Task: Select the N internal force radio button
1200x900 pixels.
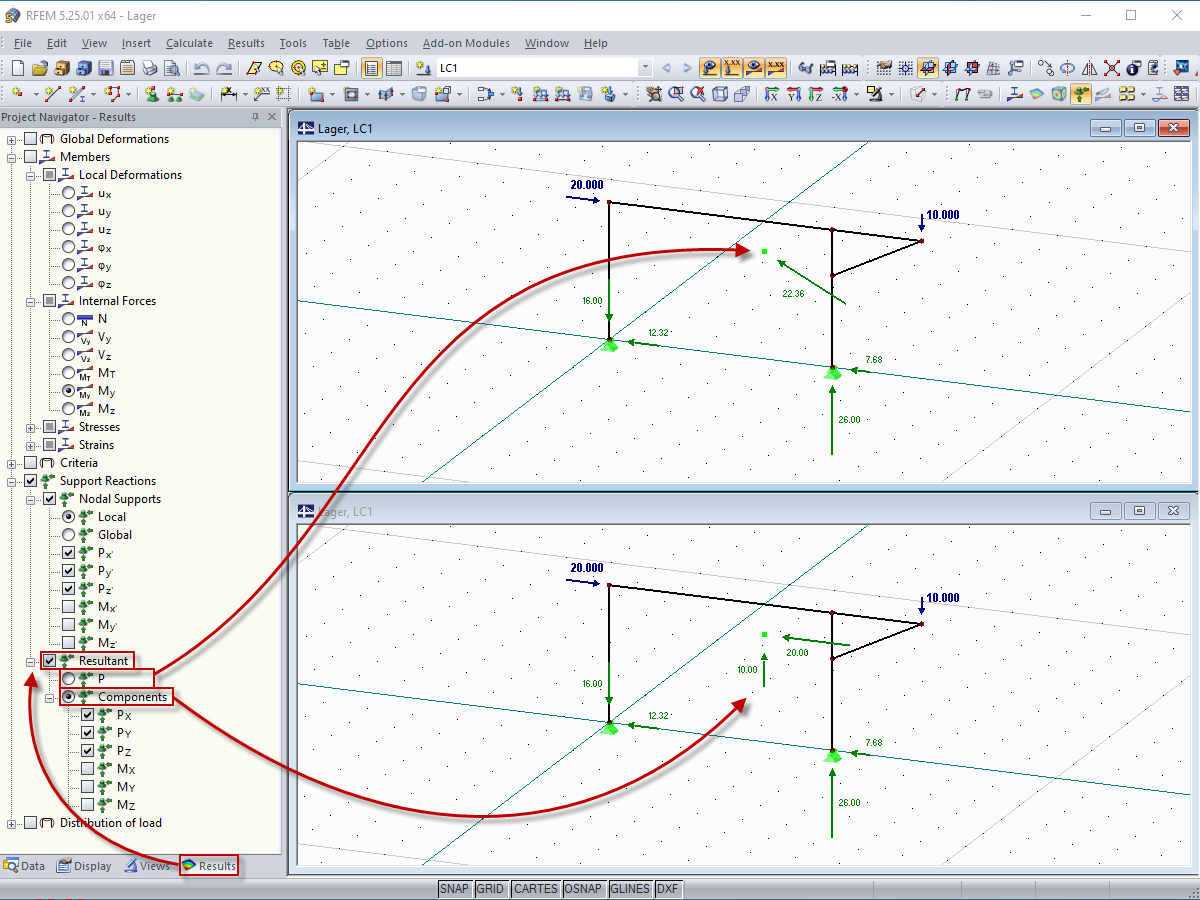Action: pyautogui.click(x=68, y=319)
